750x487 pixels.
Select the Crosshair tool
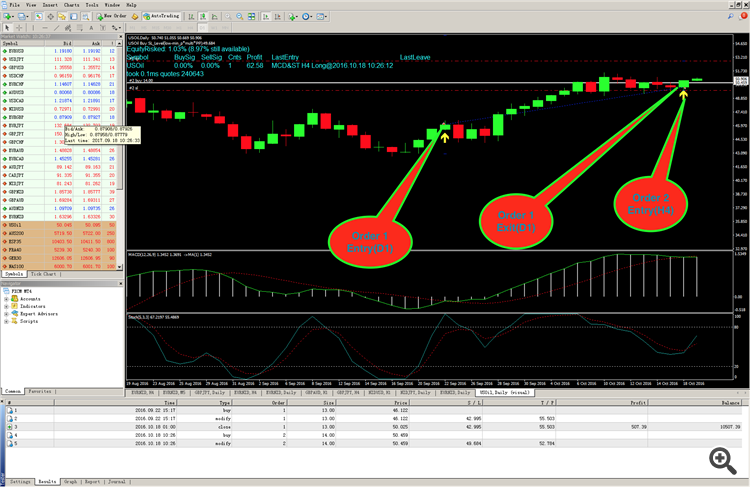click(x=19, y=28)
